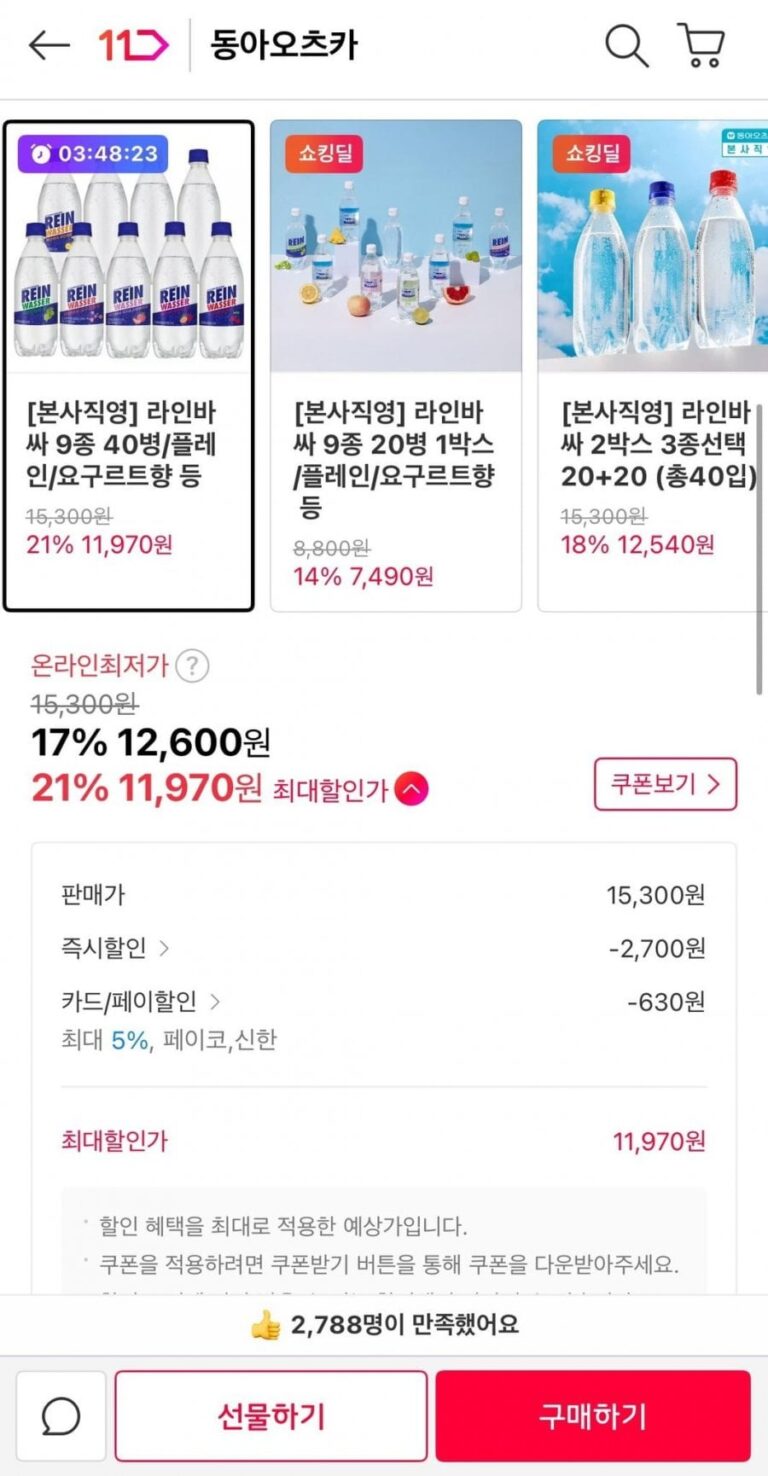Tap the back arrow icon

pyautogui.click(x=49, y=45)
